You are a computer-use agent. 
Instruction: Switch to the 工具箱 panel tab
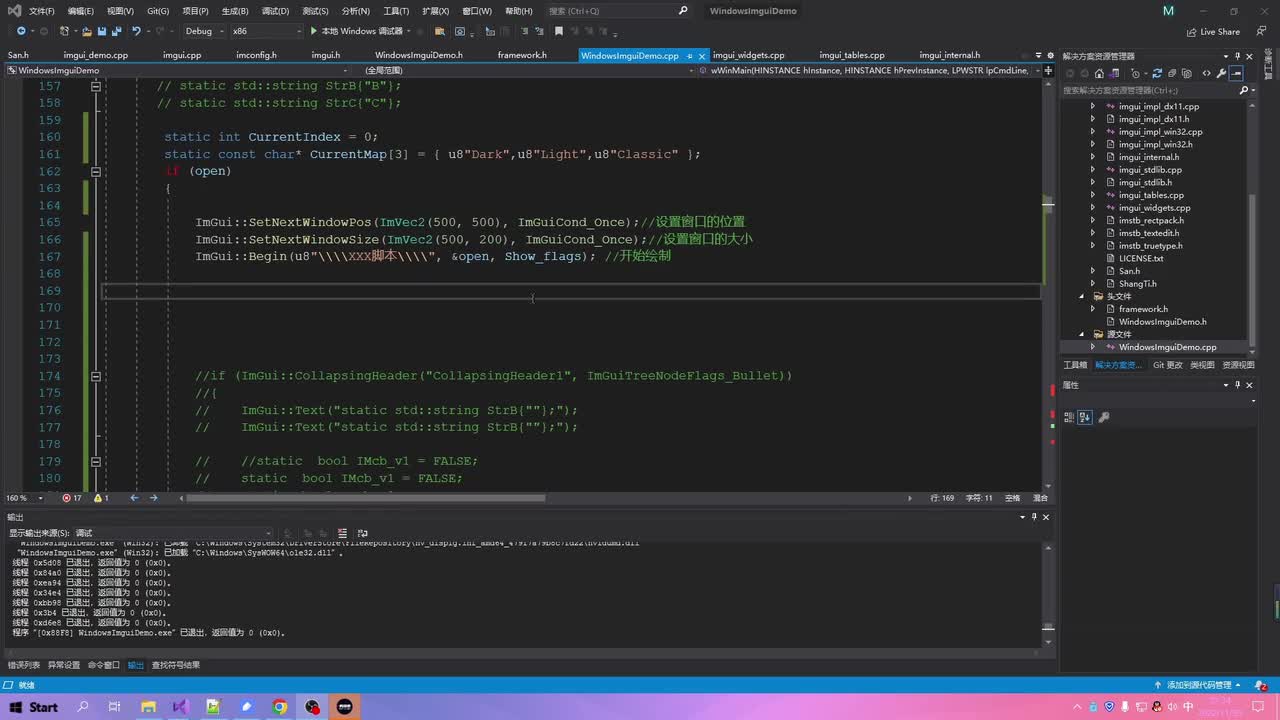tap(1075, 365)
